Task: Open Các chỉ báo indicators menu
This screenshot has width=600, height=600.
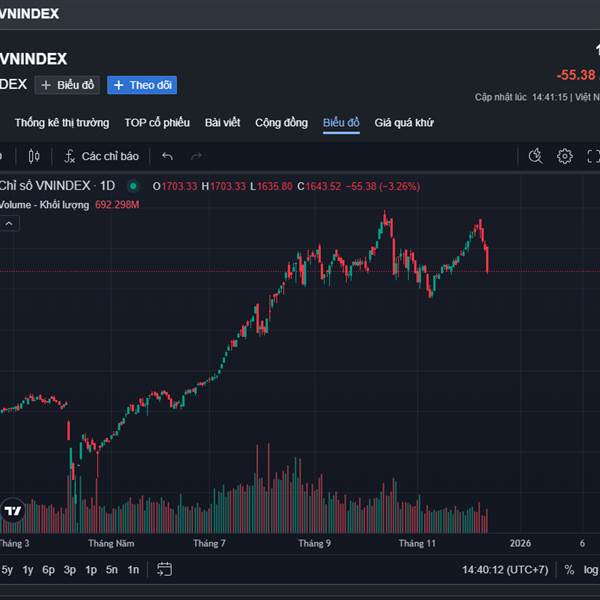Action: pos(101,156)
